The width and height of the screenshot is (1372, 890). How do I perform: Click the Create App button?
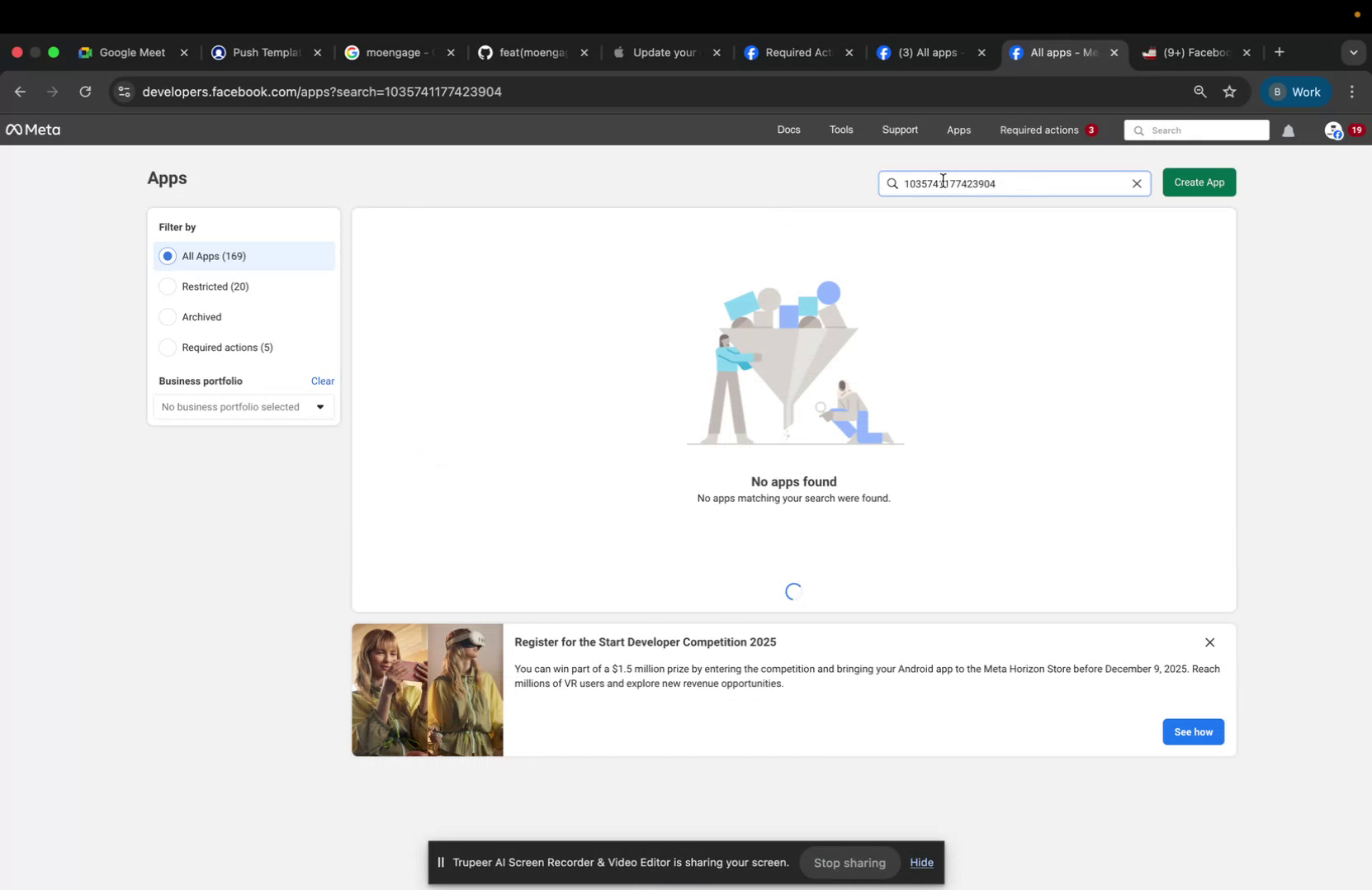pyautogui.click(x=1199, y=182)
